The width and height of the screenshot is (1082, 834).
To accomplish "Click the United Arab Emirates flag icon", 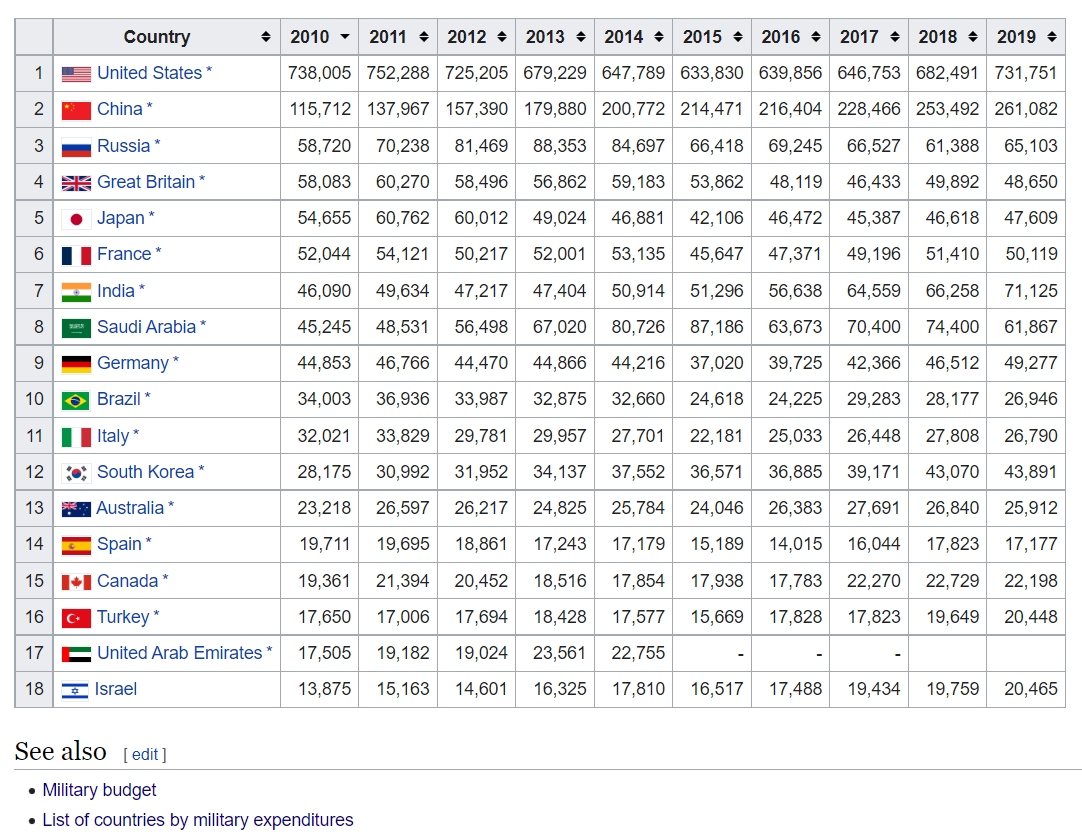I will tap(76, 653).
